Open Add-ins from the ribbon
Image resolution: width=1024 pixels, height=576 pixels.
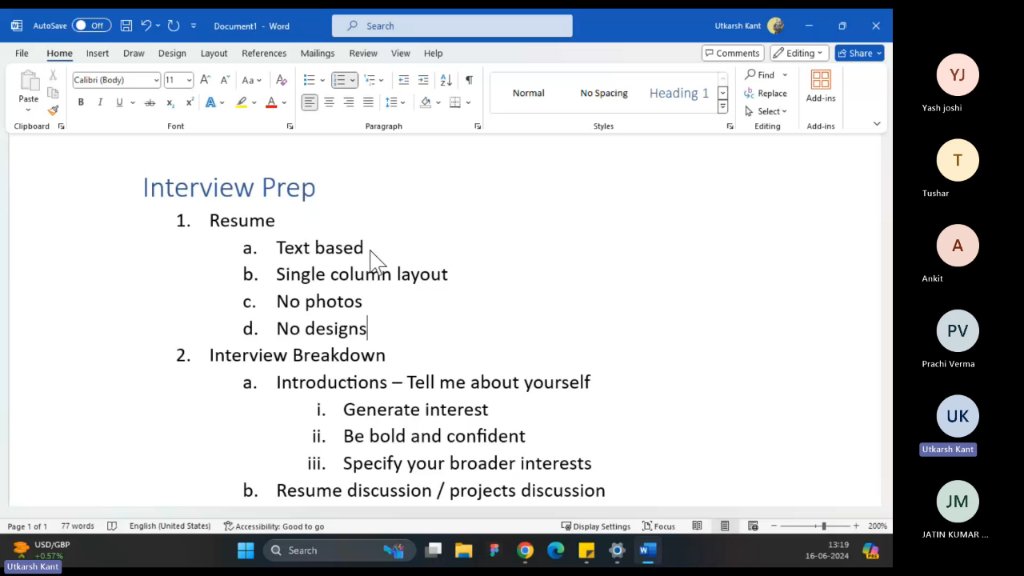[x=820, y=86]
